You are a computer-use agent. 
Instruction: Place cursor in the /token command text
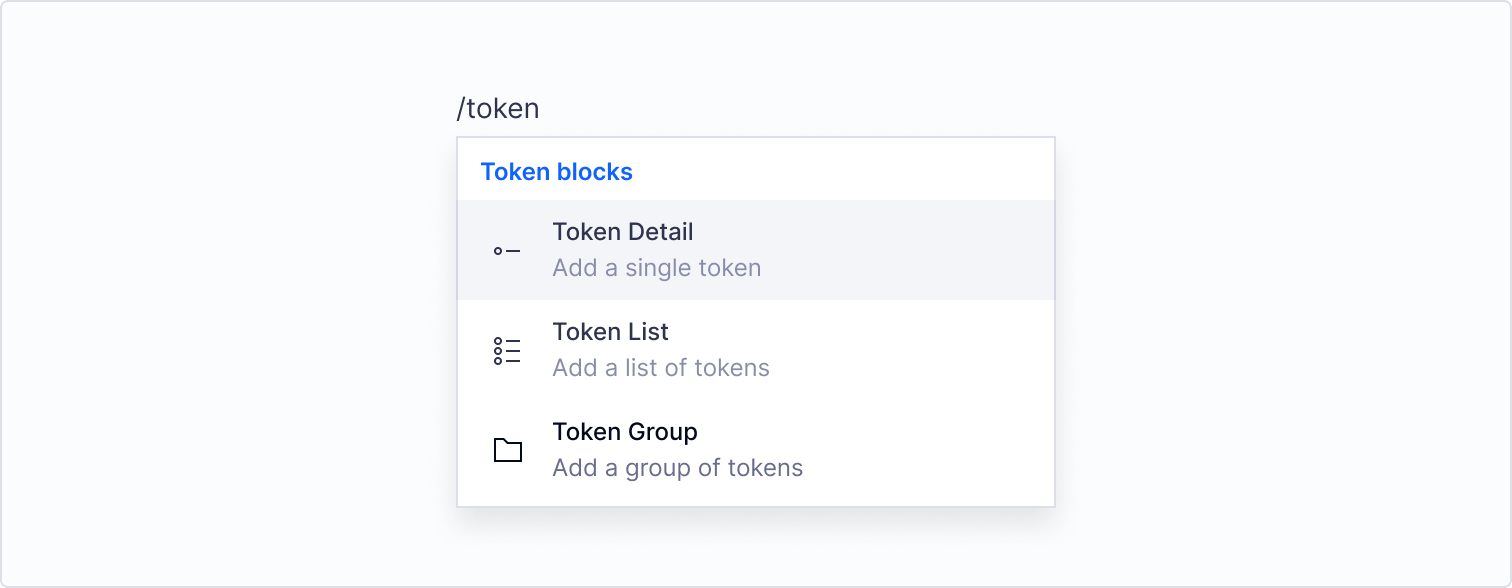click(x=498, y=108)
